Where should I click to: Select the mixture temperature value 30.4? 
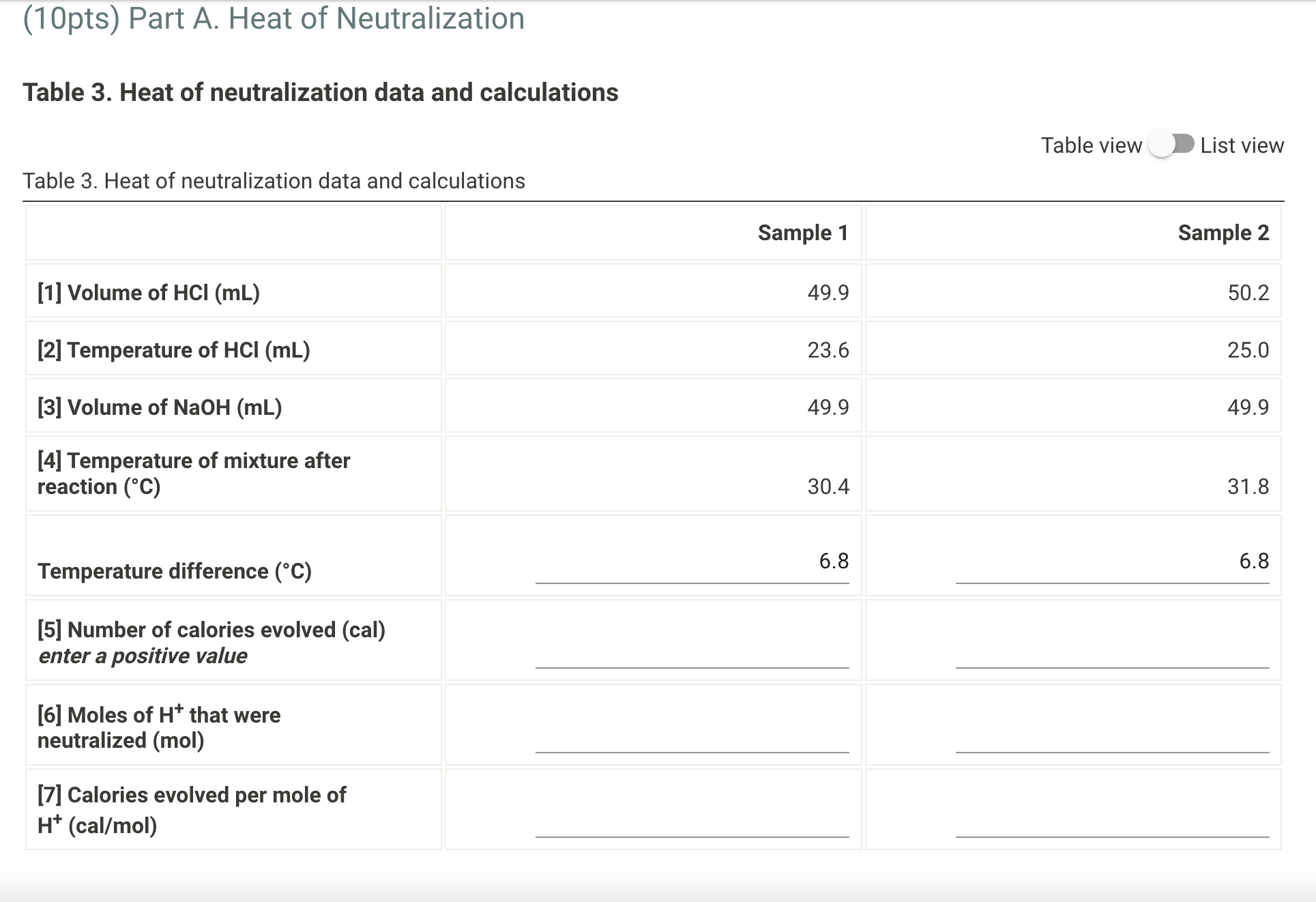point(828,486)
